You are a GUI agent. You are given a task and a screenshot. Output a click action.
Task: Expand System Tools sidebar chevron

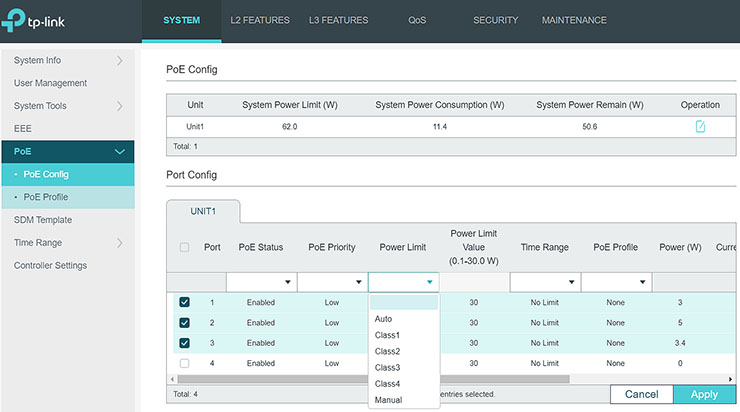120,106
